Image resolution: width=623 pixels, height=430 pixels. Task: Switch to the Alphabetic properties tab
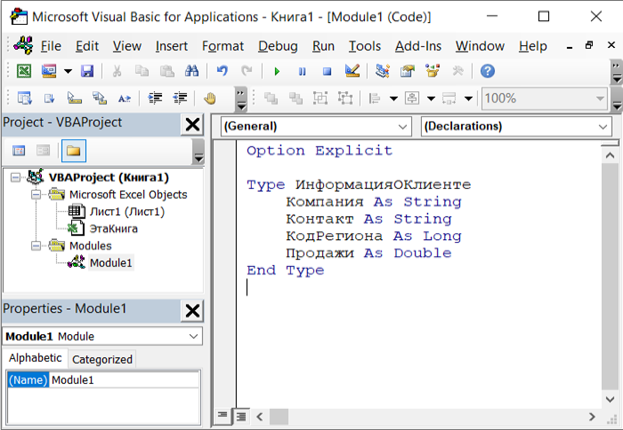(x=35, y=358)
